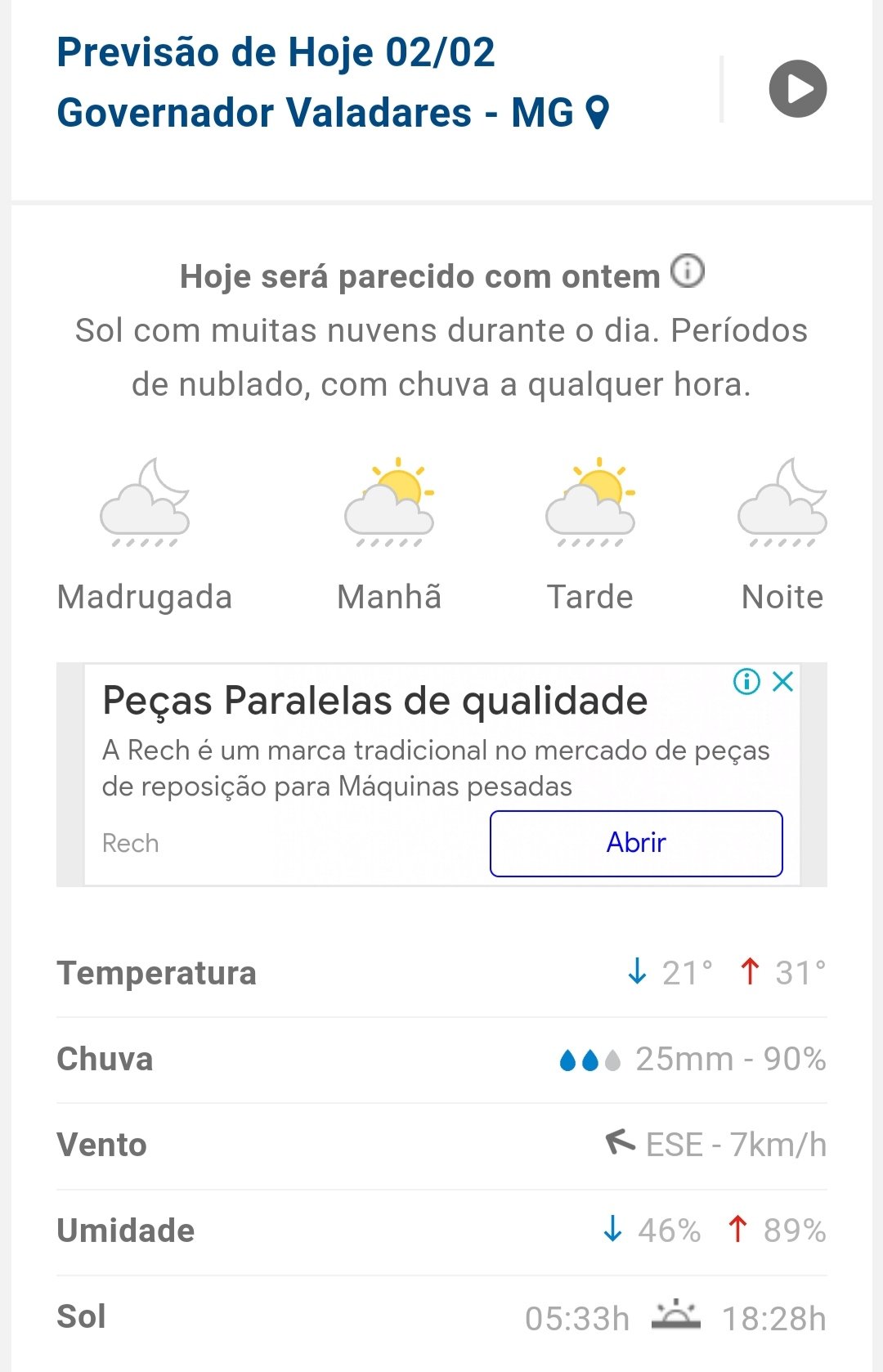The width and height of the screenshot is (883, 1372).
Task: Tap the Noite period label
Action: [x=782, y=597]
